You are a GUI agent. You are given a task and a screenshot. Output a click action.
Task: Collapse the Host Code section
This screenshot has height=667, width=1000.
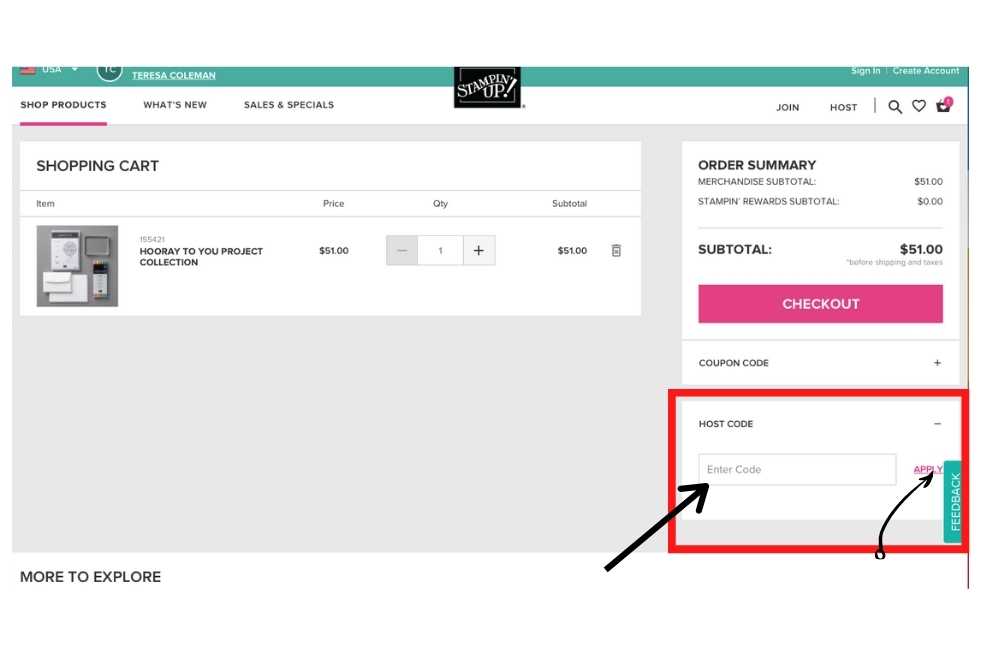click(x=937, y=424)
